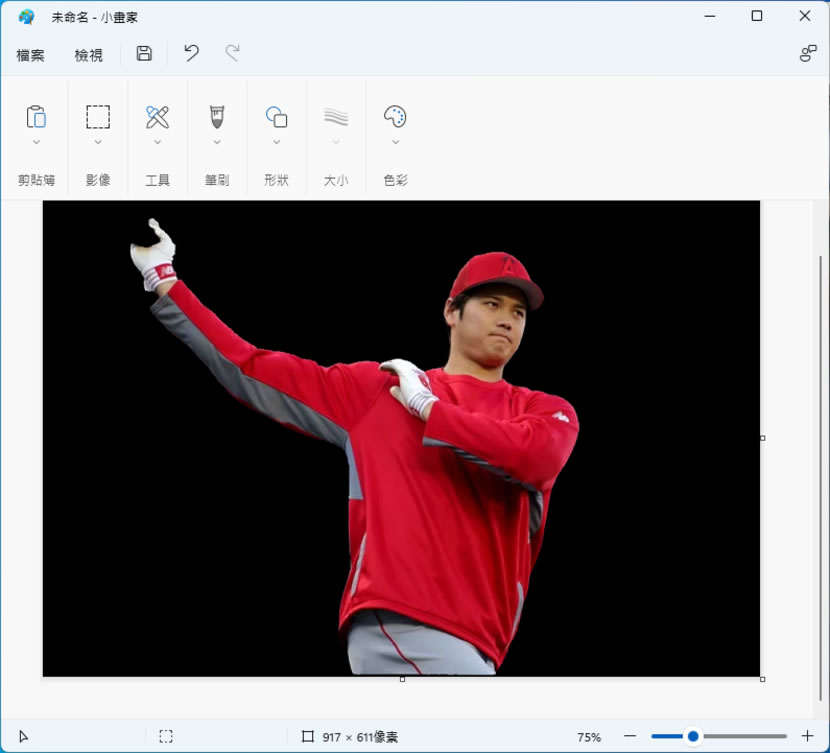This screenshot has height=753, width=830.
Task: Open the 檢視 (View) menu
Action: (x=88, y=55)
